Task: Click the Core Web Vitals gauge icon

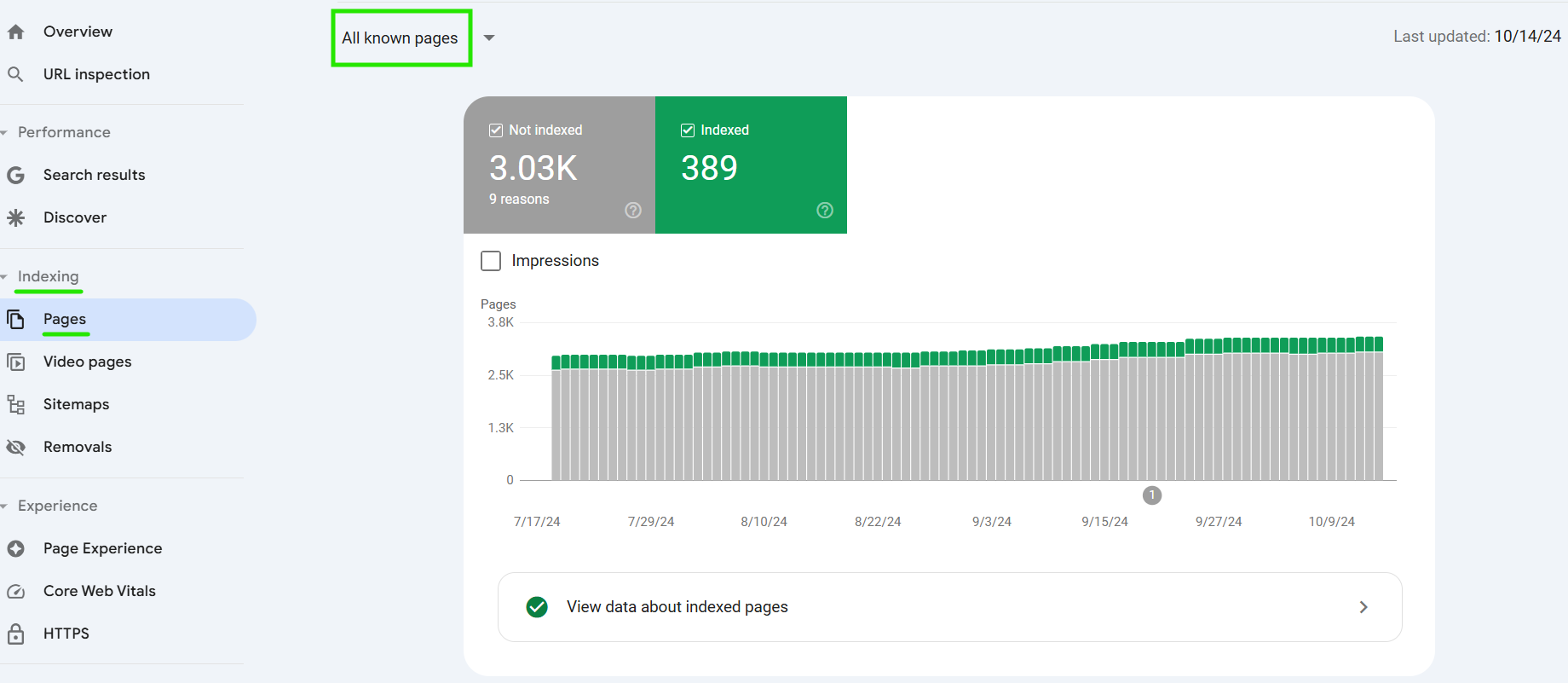Action: pyautogui.click(x=15, y=592)
